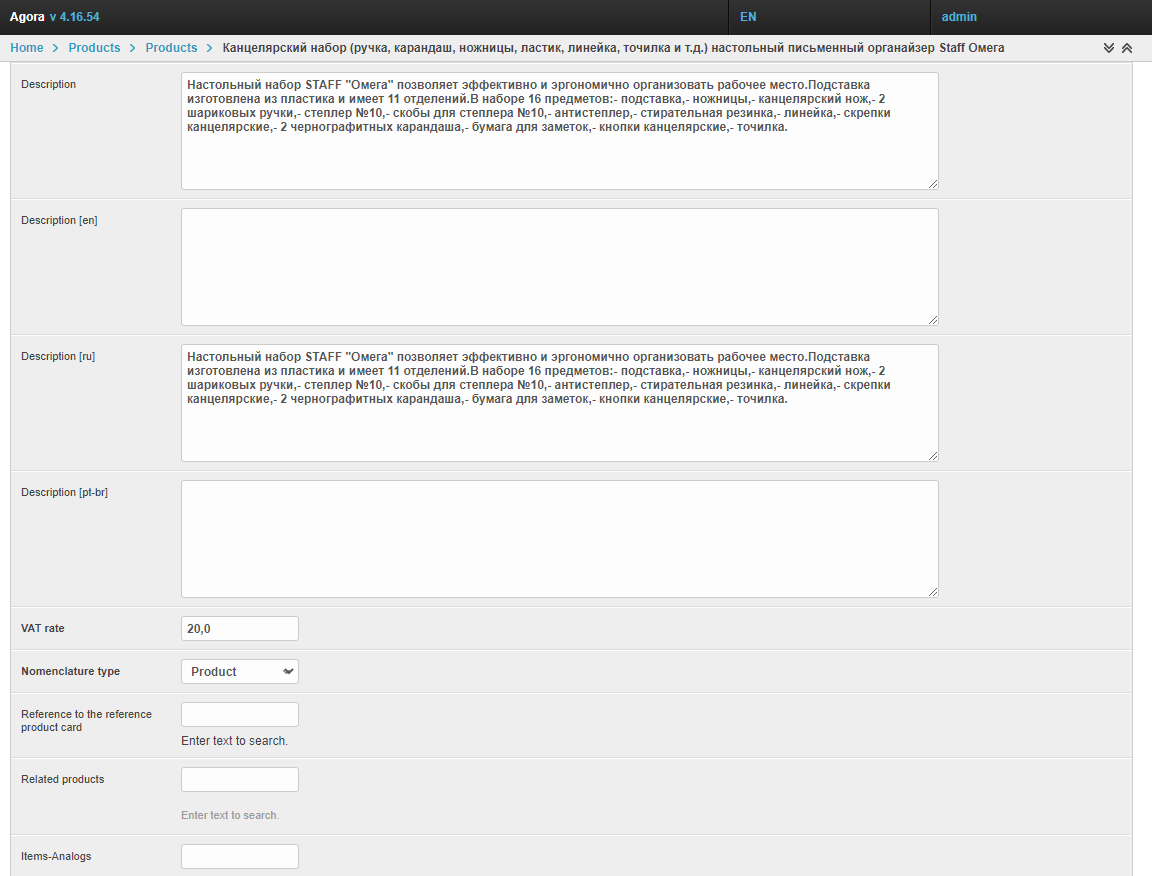
Task: Click the Agora version title in header
Action: click(x=55, y=17)
